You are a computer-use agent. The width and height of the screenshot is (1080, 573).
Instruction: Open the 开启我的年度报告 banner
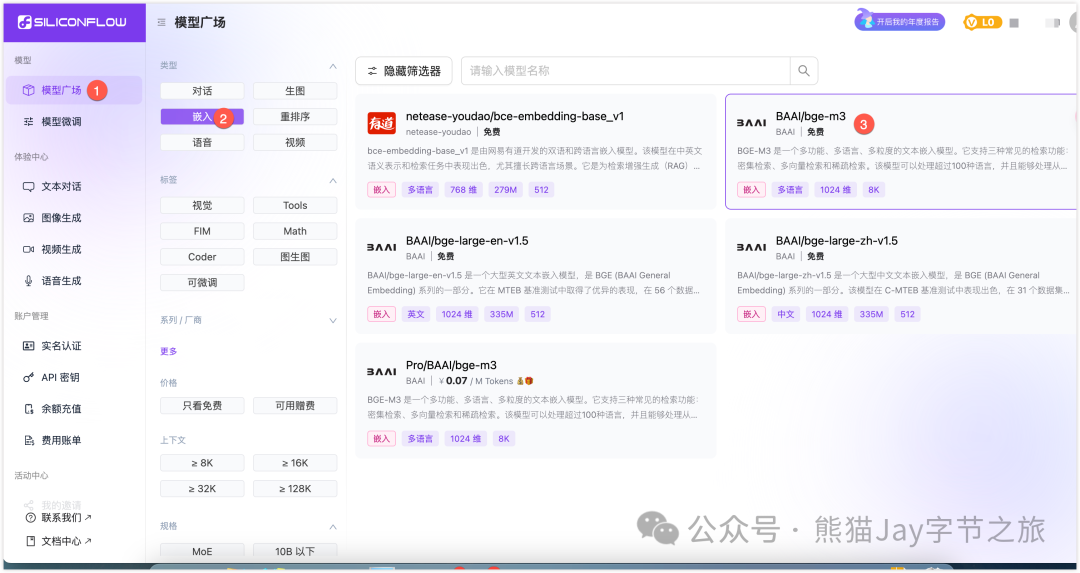point(900,22)
